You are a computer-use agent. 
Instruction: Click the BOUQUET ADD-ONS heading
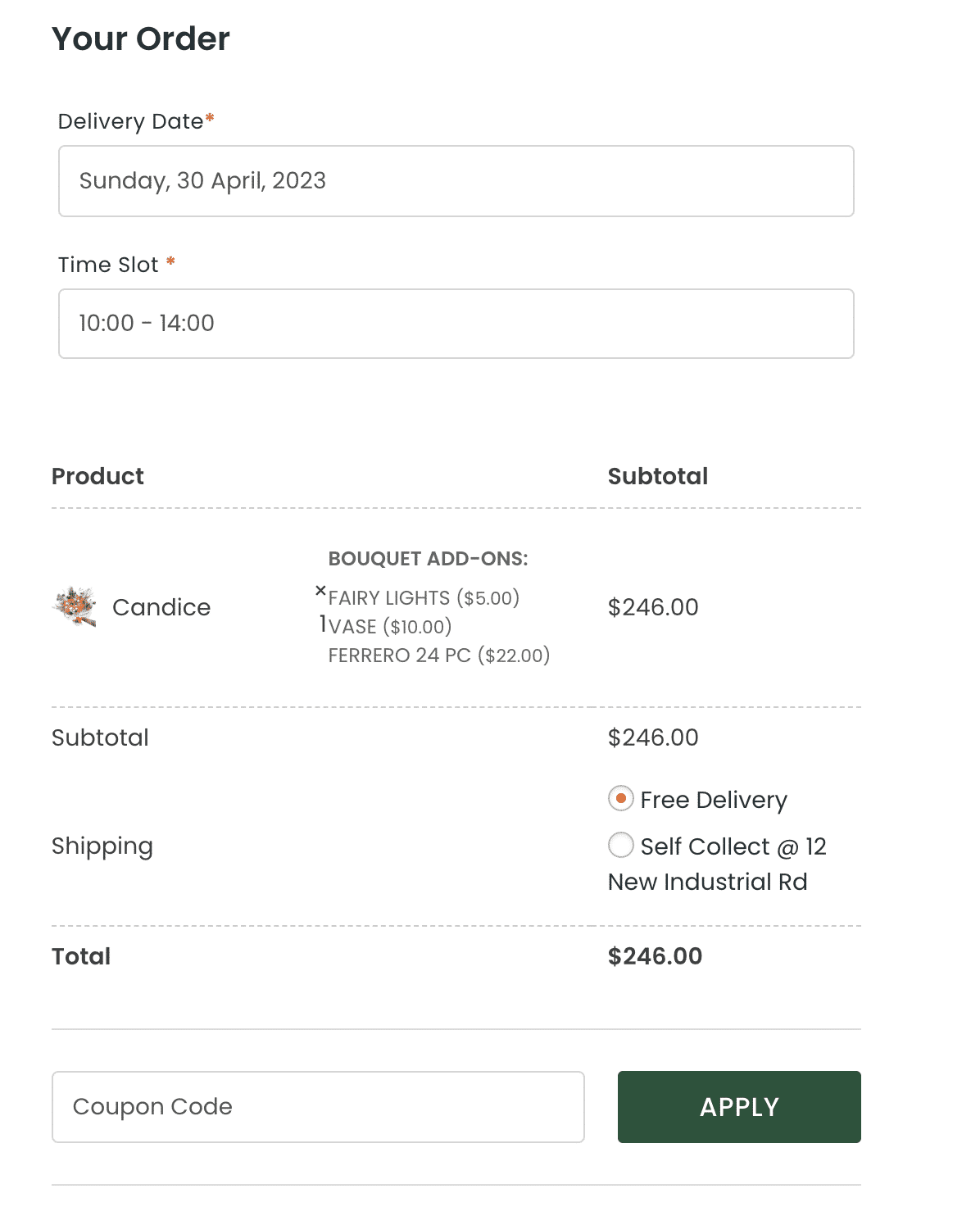coord(427,559)
